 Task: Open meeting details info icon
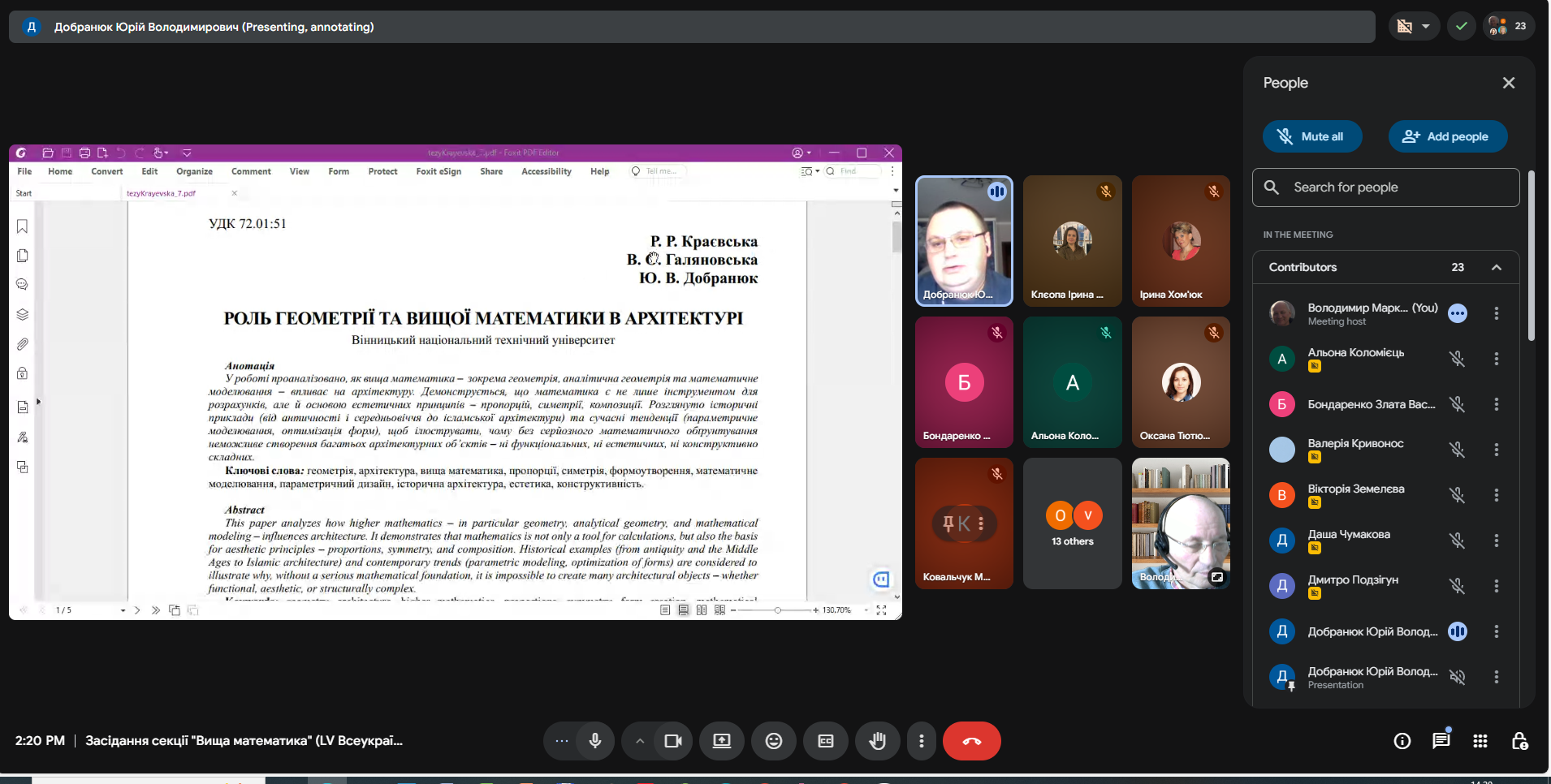(x=1402, y=741)
